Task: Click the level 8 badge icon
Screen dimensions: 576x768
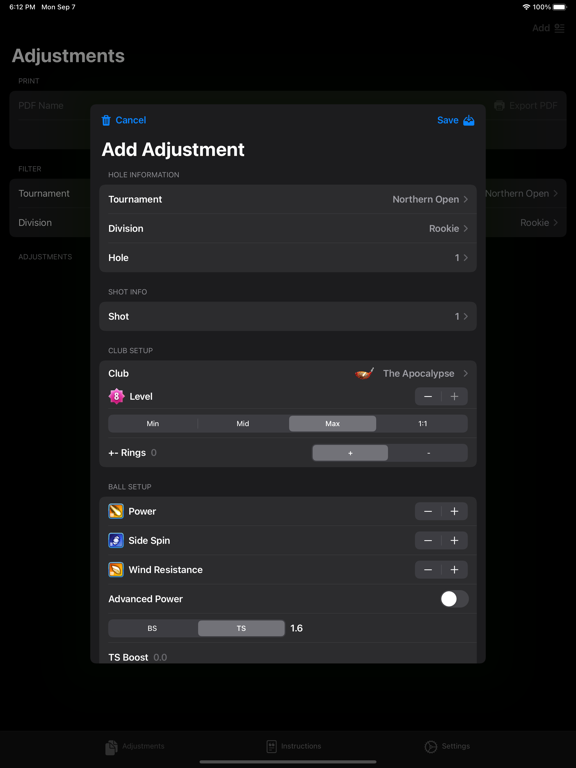Action: tap(117, 396)
